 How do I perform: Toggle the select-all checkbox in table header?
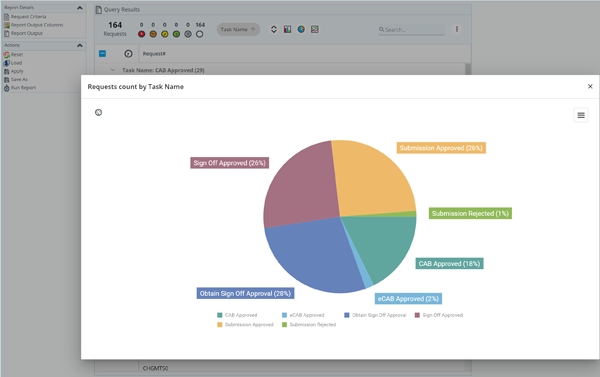pos(103,54)
